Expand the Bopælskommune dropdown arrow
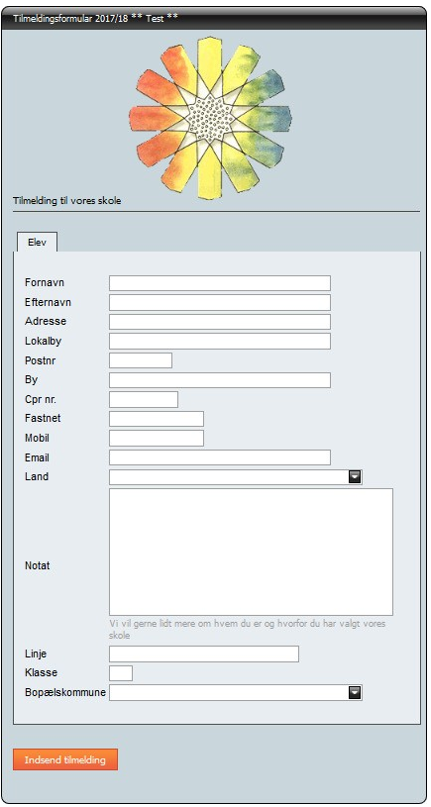This screenshot has width=431, height=807. click(x=355, y=693)
